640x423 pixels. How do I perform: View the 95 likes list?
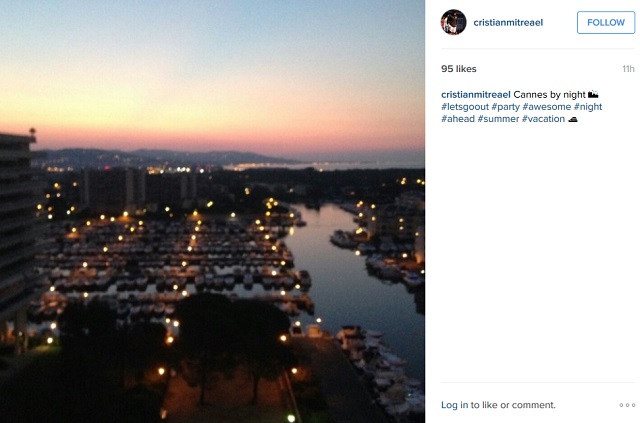[x=459, y=69]
